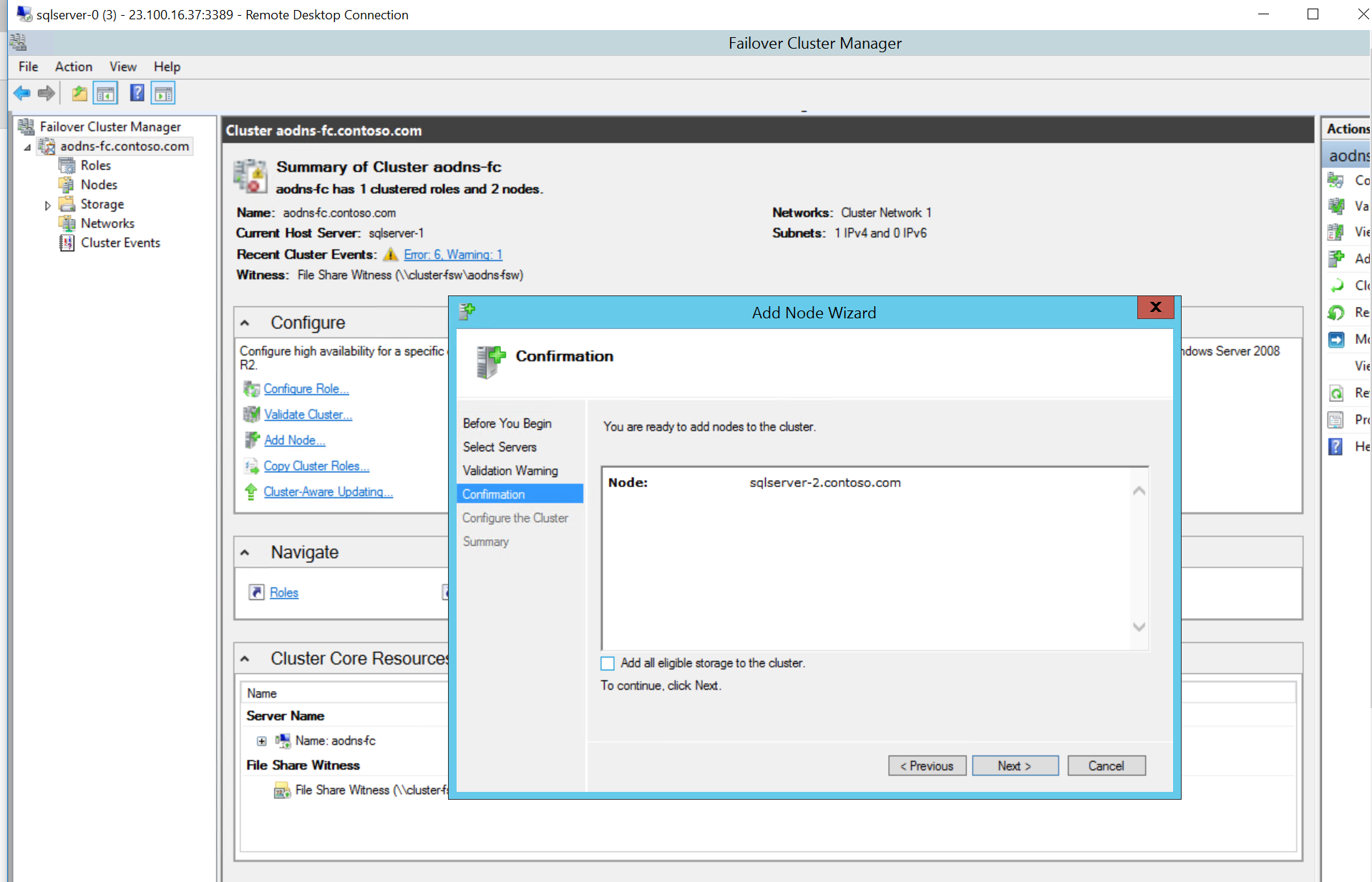1372x882 pixels.
Task: Click the Roles shortcut icon under Navigate
Action: (x=256, y=592)
